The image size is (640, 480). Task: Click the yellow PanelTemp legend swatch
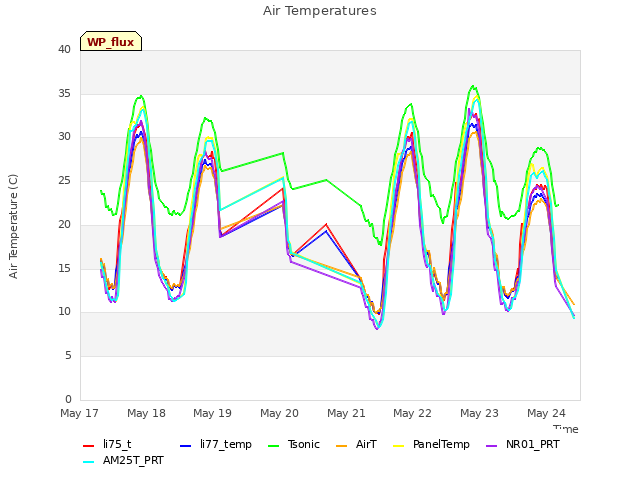pyautogui.click(x=398, y=446)
